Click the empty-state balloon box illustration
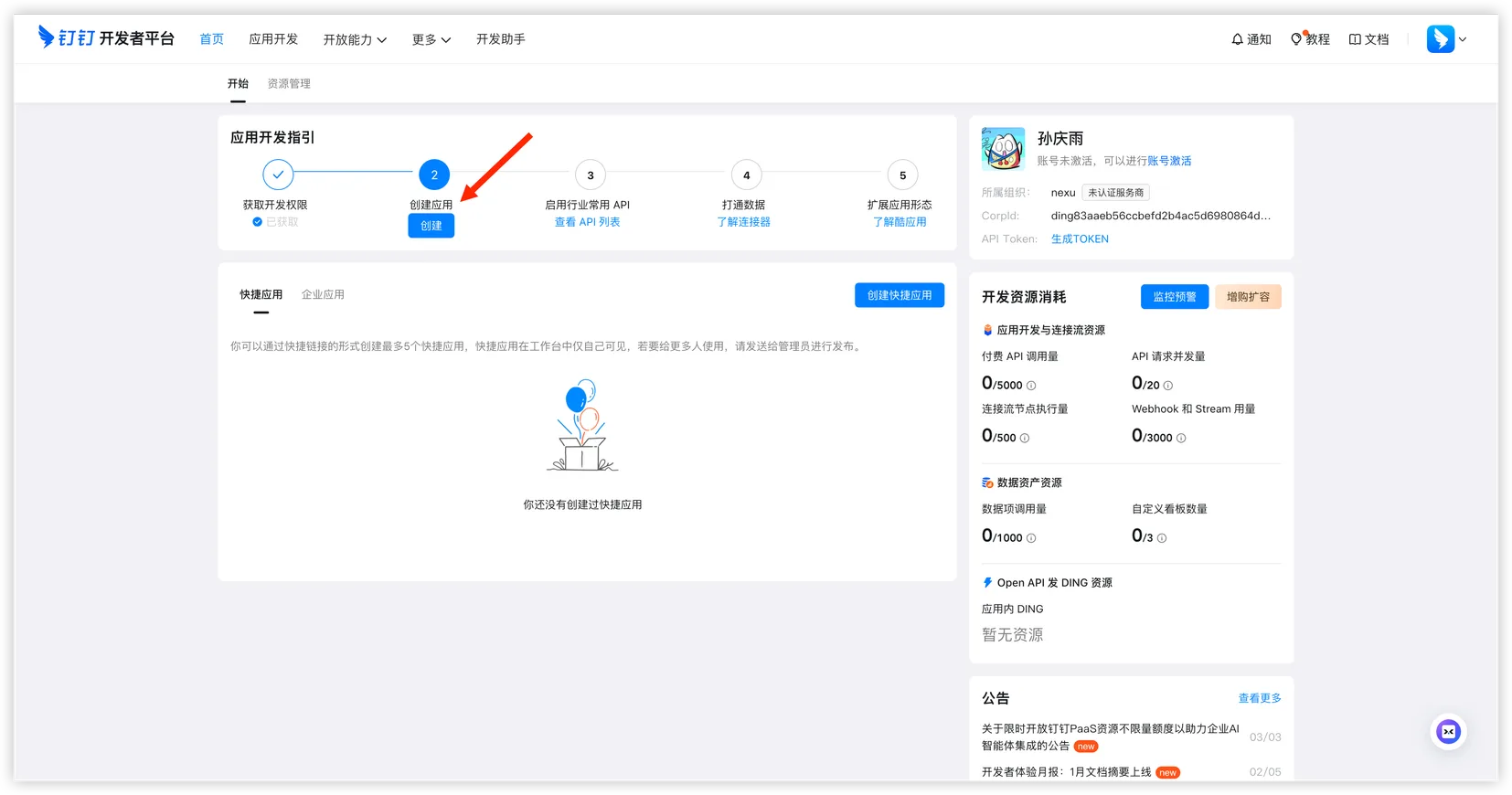The image size is (1512, 795). pos(582,426)
